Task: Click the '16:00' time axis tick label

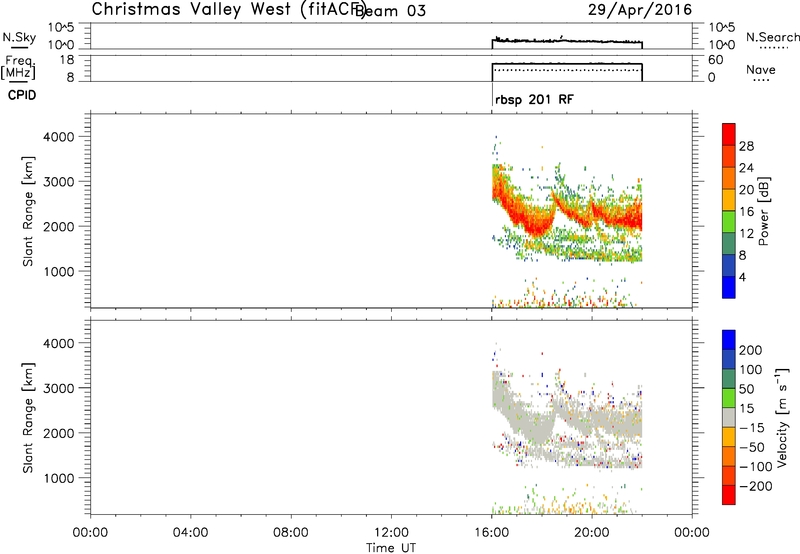Action: pos(491,533)
